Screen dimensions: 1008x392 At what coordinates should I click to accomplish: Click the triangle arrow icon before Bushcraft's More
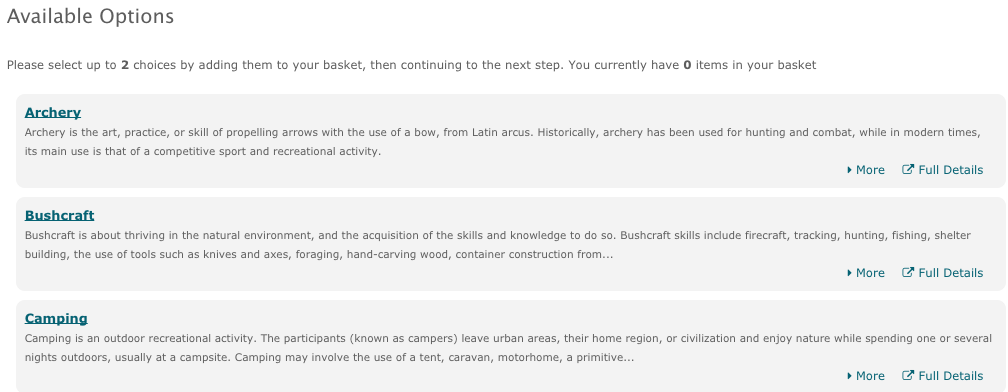click(849, 273)
